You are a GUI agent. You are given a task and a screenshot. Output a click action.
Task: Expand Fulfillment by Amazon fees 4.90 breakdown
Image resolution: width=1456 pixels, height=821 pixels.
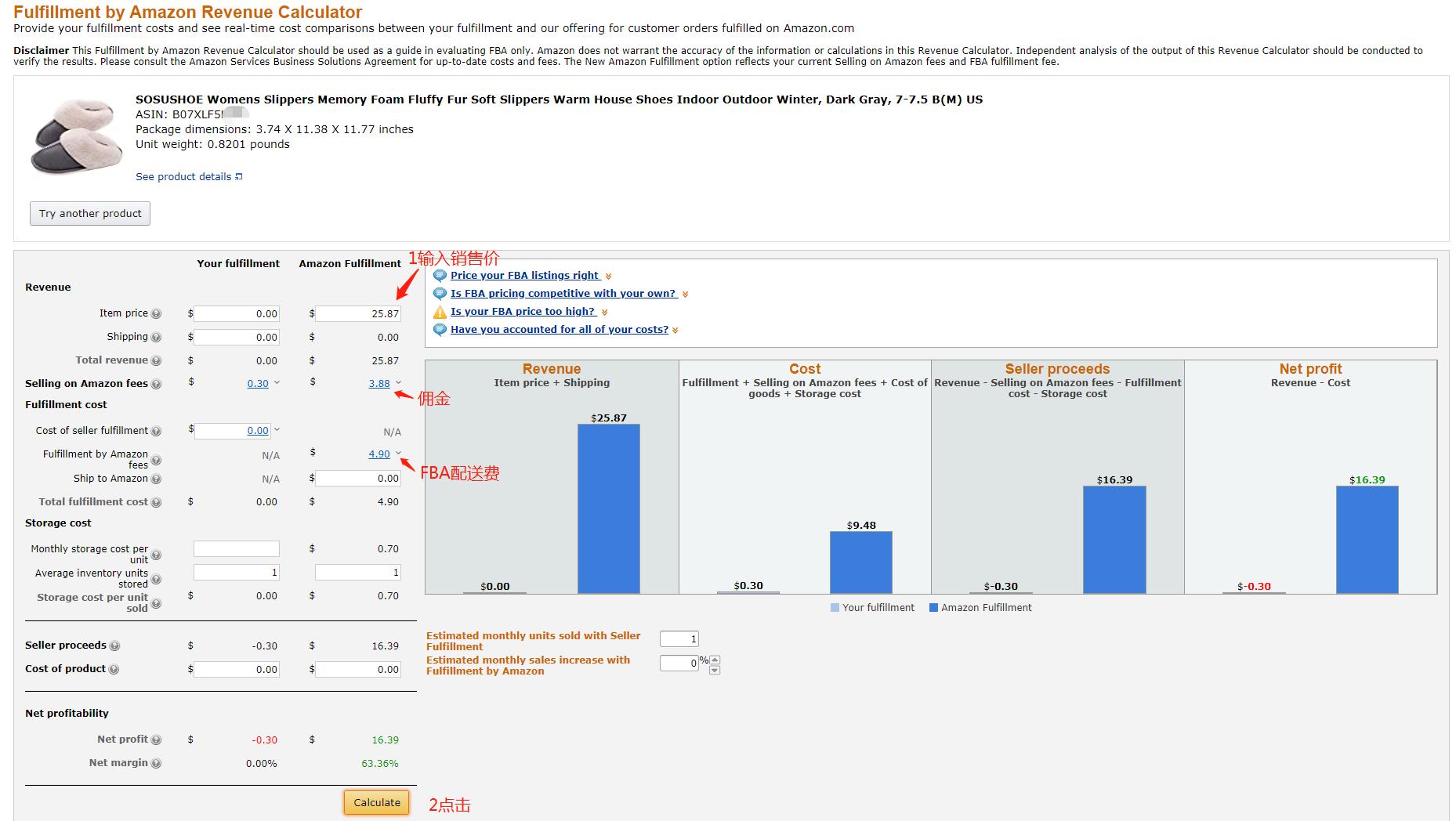click(x=398, y=454)
